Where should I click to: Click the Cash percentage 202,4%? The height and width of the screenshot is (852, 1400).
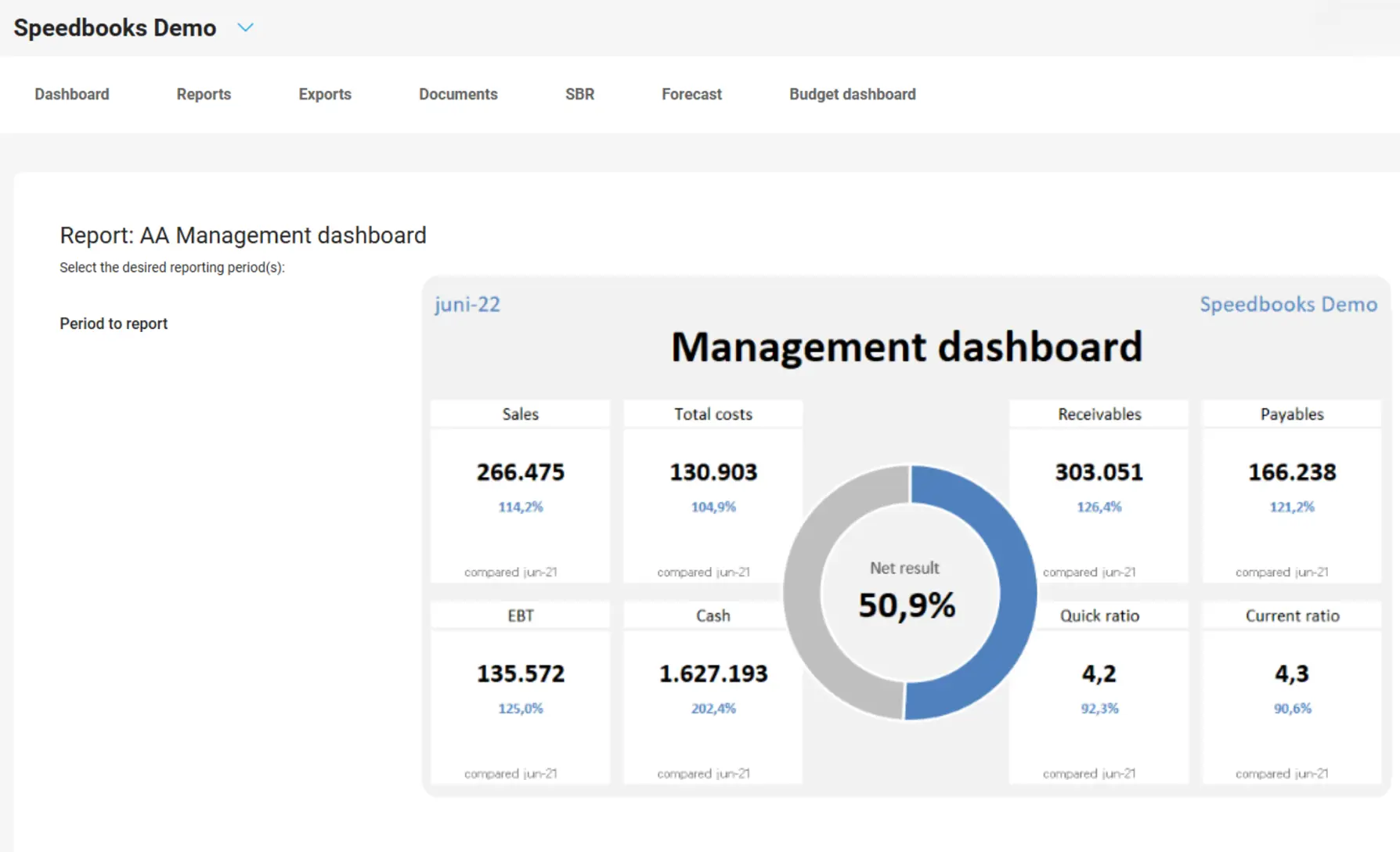713,708
